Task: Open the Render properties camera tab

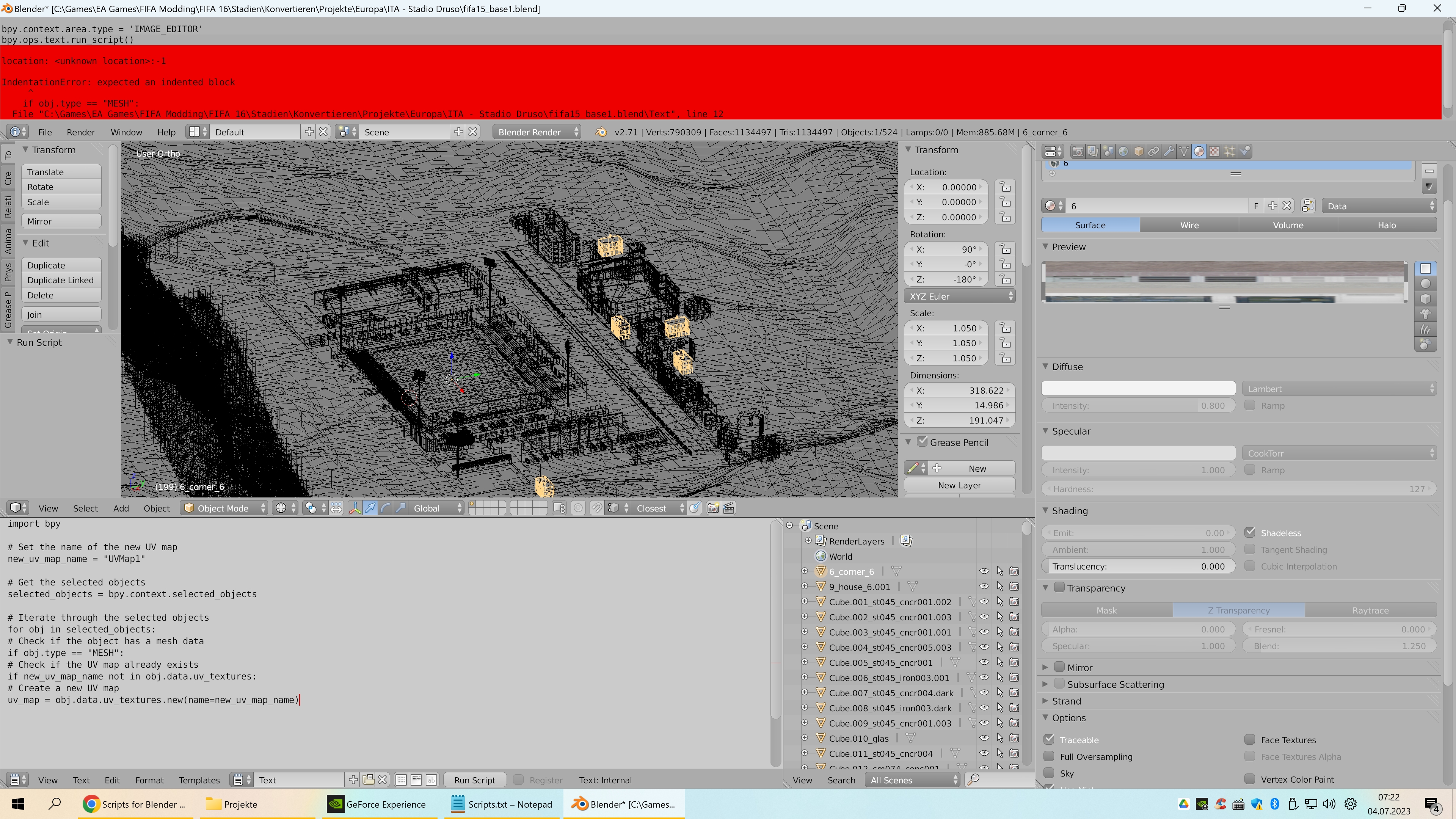Action: click(1078, 151)
